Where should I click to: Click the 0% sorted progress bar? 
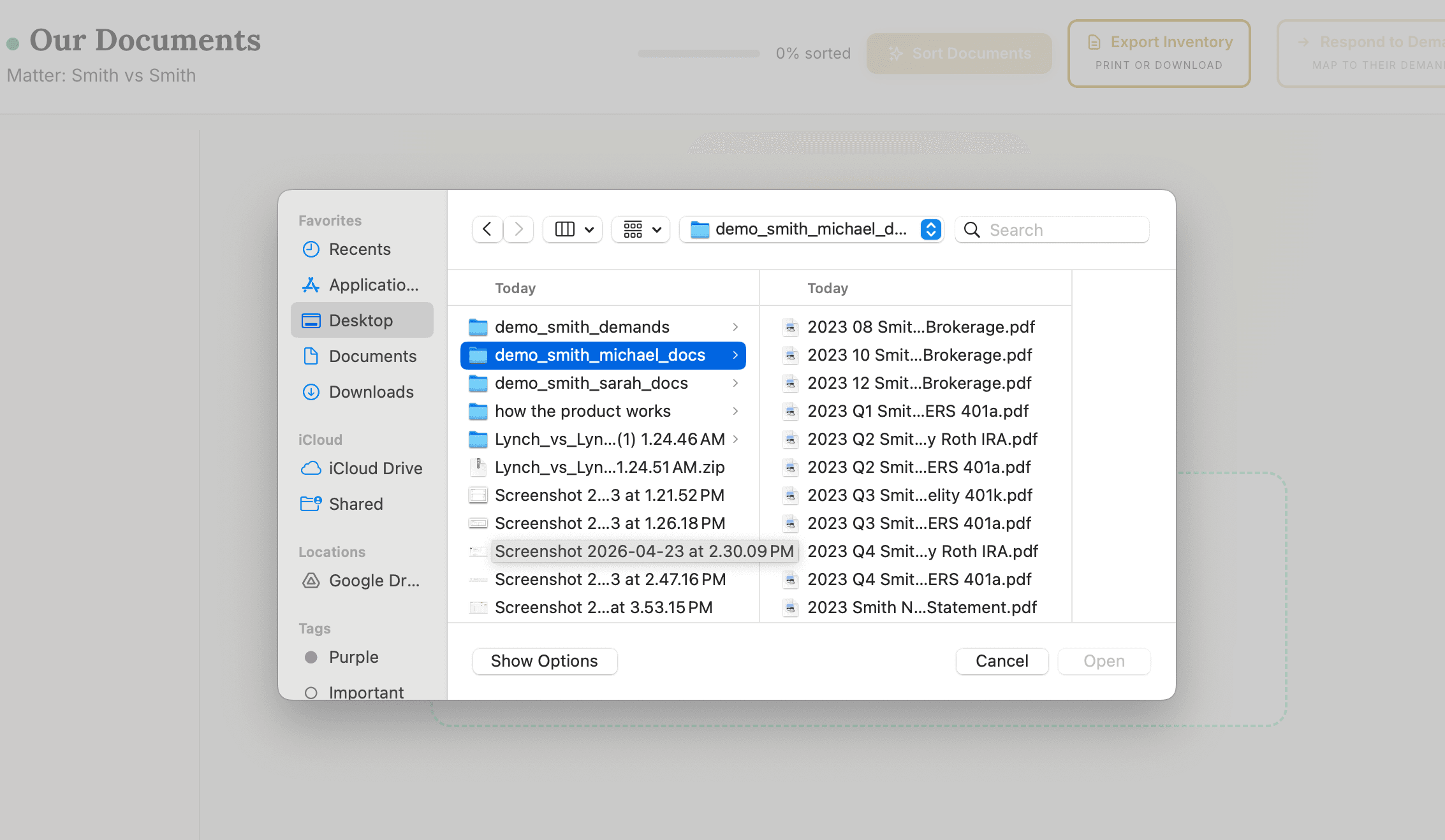click(698, 54)
